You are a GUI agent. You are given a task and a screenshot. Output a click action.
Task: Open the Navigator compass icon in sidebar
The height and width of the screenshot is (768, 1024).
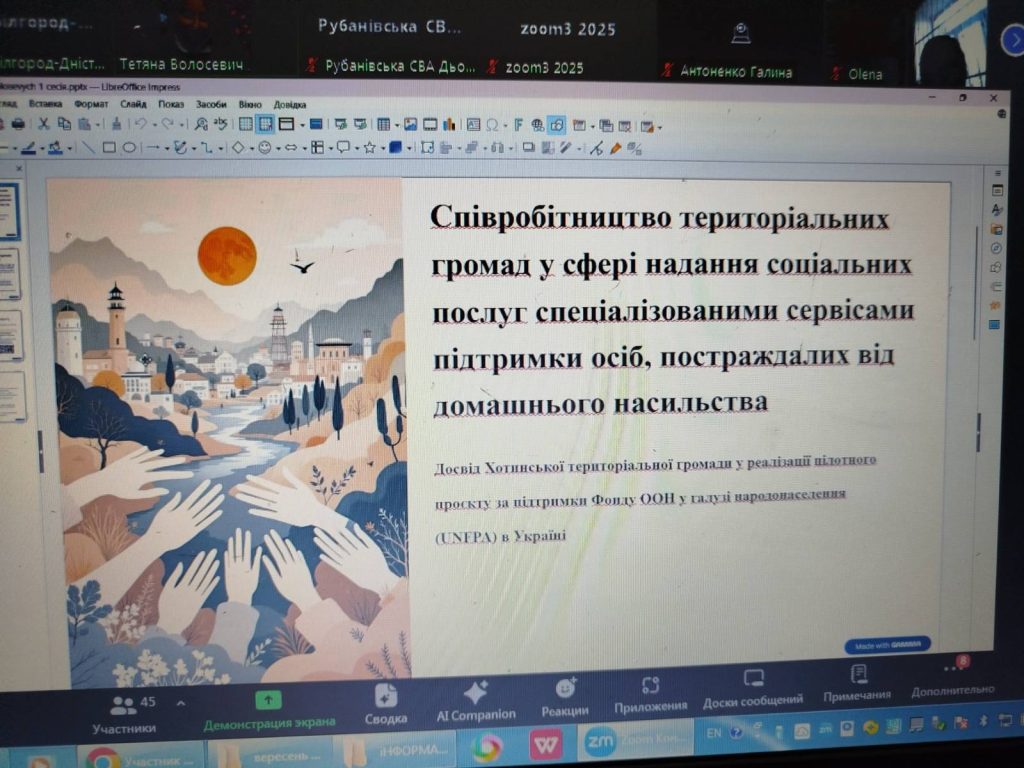coord(996,248)
